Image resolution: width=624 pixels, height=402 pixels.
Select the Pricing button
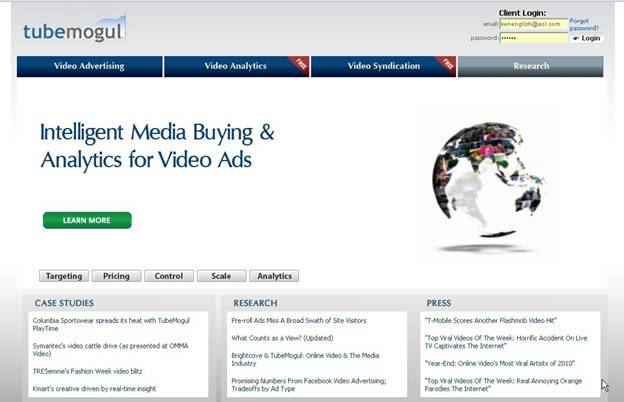tap(116, 276)
